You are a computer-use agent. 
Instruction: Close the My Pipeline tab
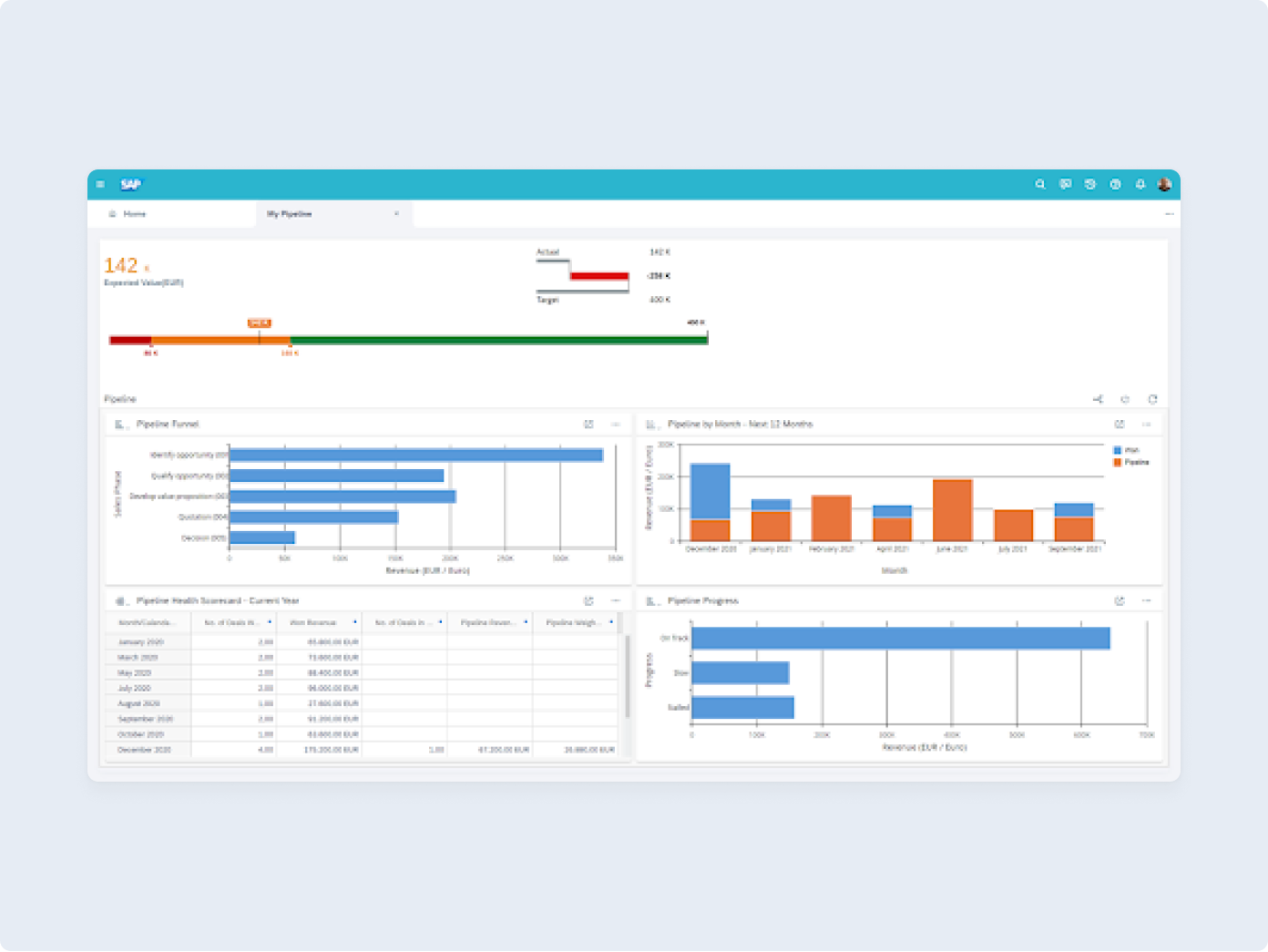click(x=396, y=214)
